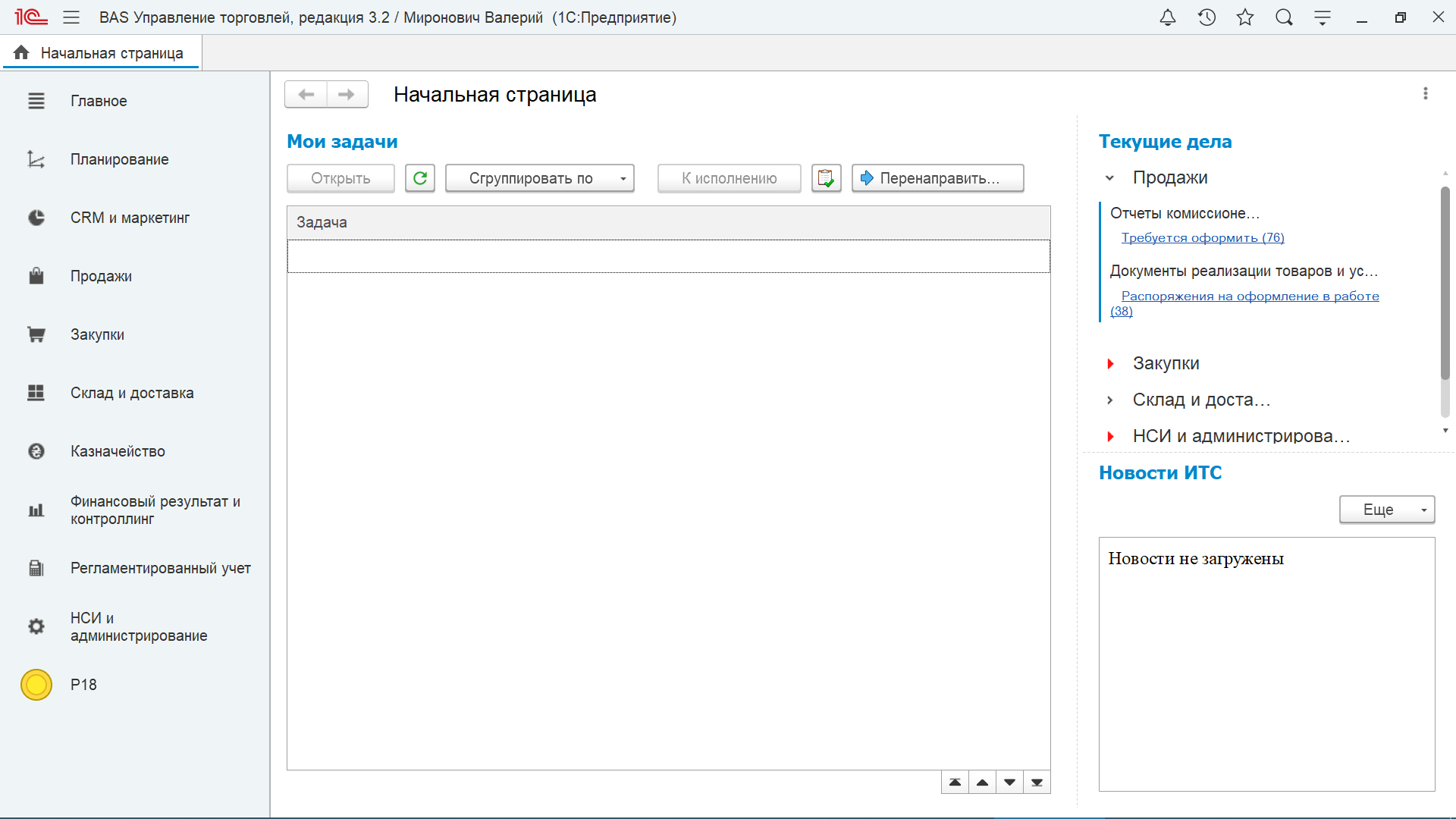
Task: Click the НСИ gear icon
Action: pos(36,626)
